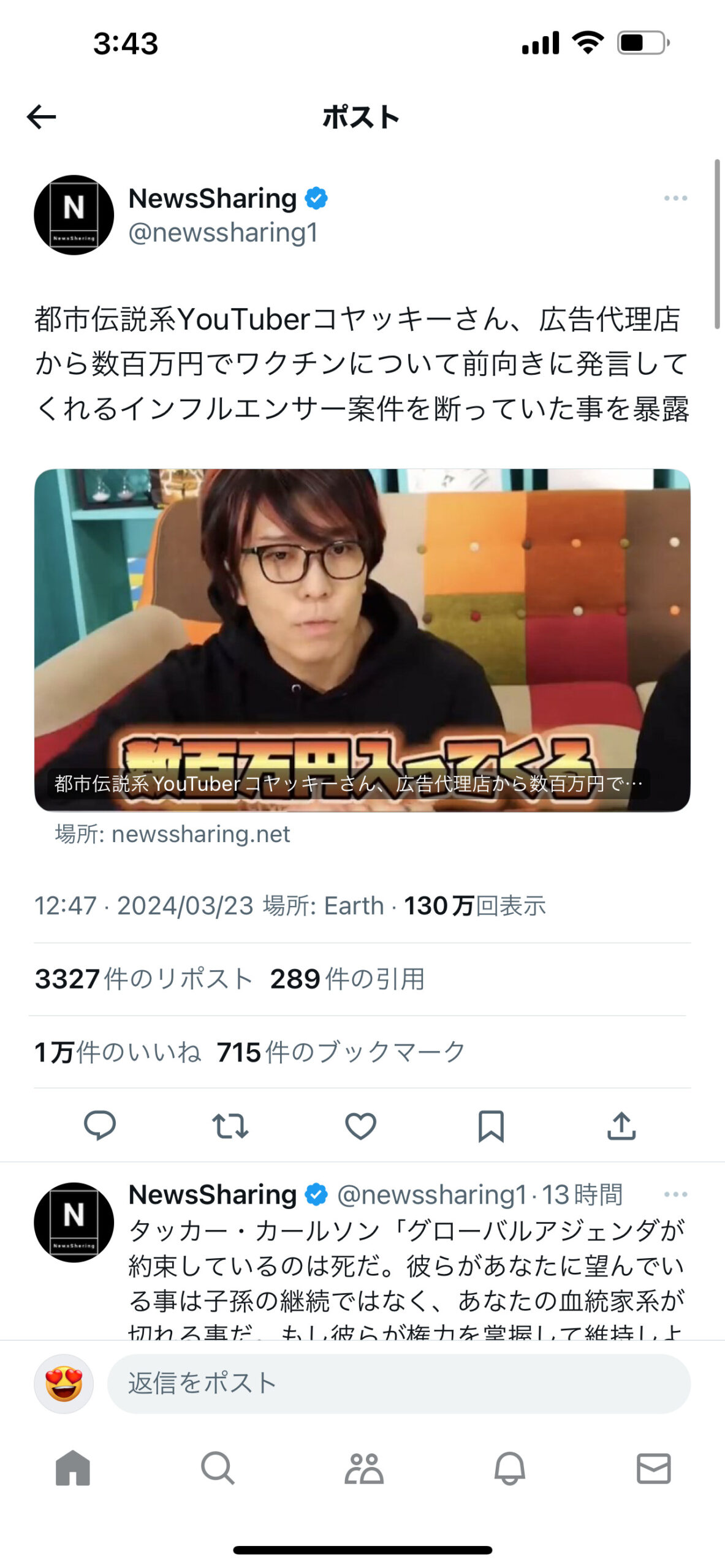Screen dimensions: 725x1568
Task: Open the Notifications bell icon
Action: point(509,1468)
